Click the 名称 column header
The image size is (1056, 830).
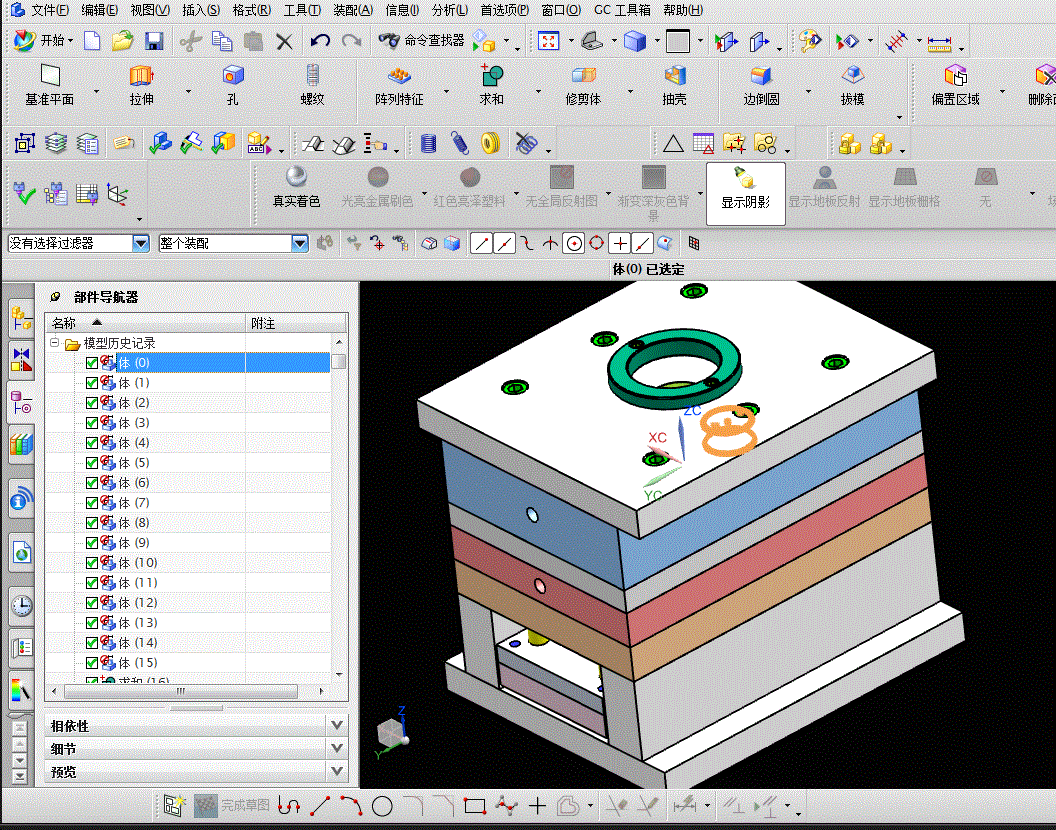[145, 323]
